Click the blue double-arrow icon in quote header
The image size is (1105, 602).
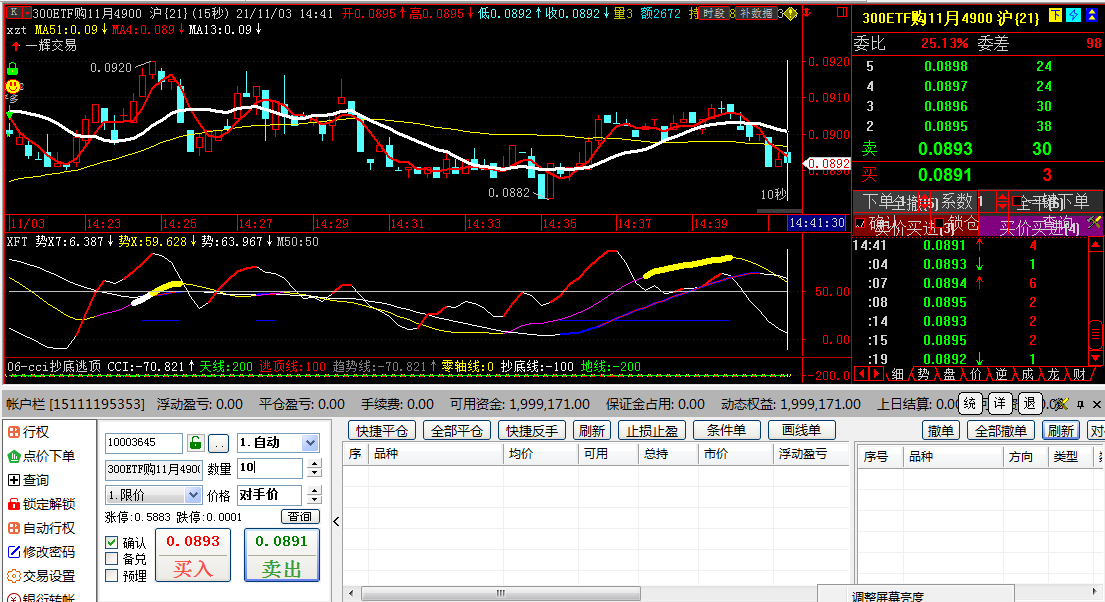[1091, 16]
